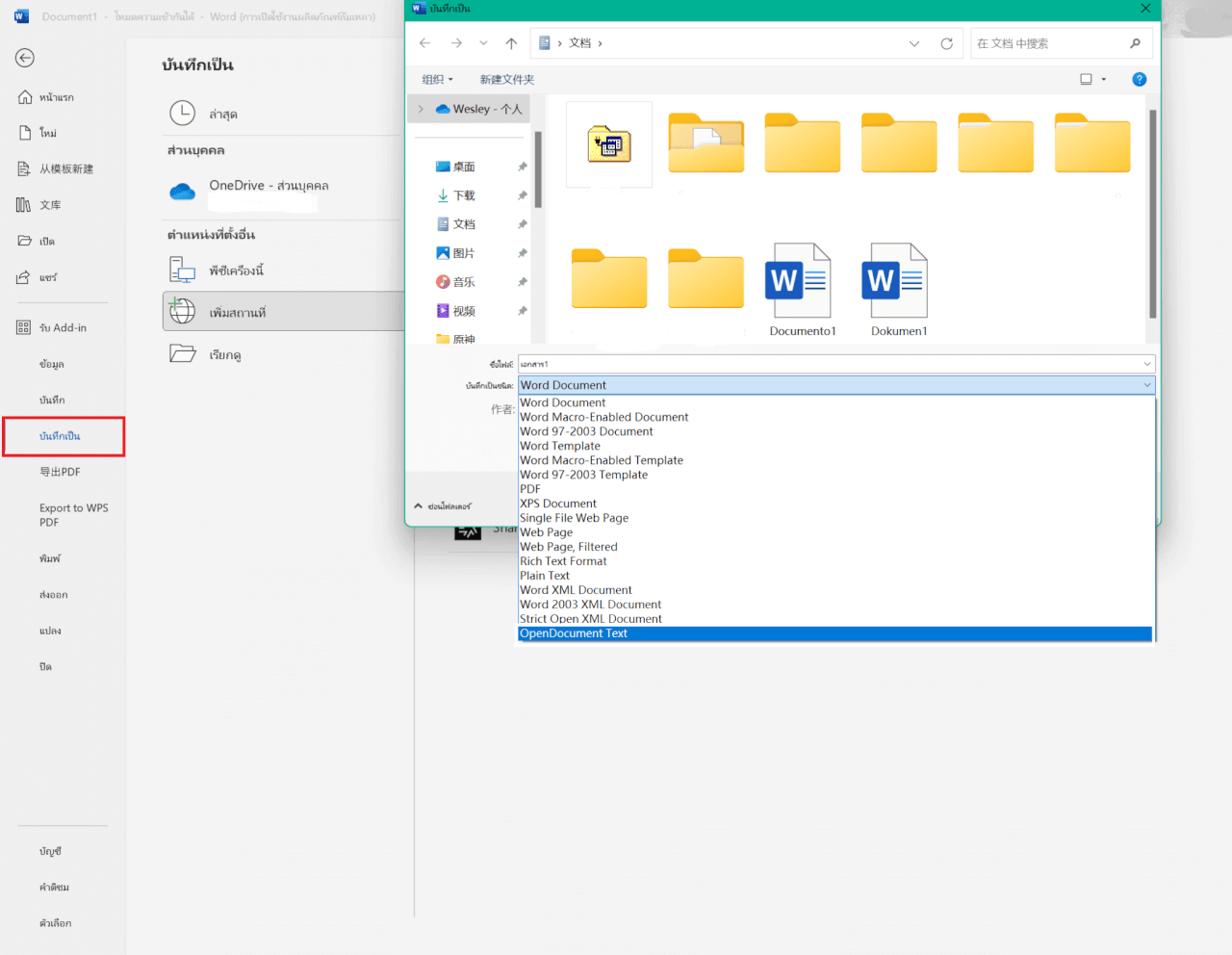The image size is (1232, 955).
Task: Click the back arrow at top of Word sidebar
Action: click(26, 58)
